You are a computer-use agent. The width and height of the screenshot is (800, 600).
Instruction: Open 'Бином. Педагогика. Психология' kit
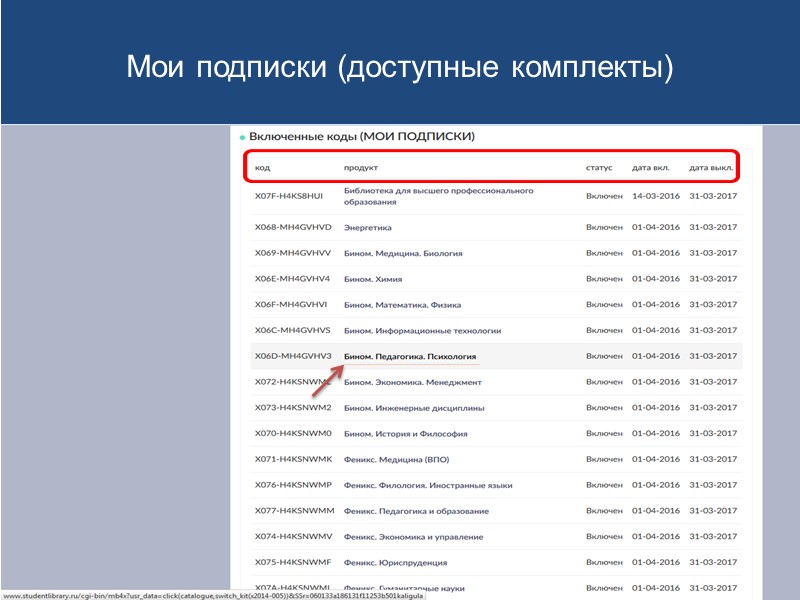click(410, 356)
